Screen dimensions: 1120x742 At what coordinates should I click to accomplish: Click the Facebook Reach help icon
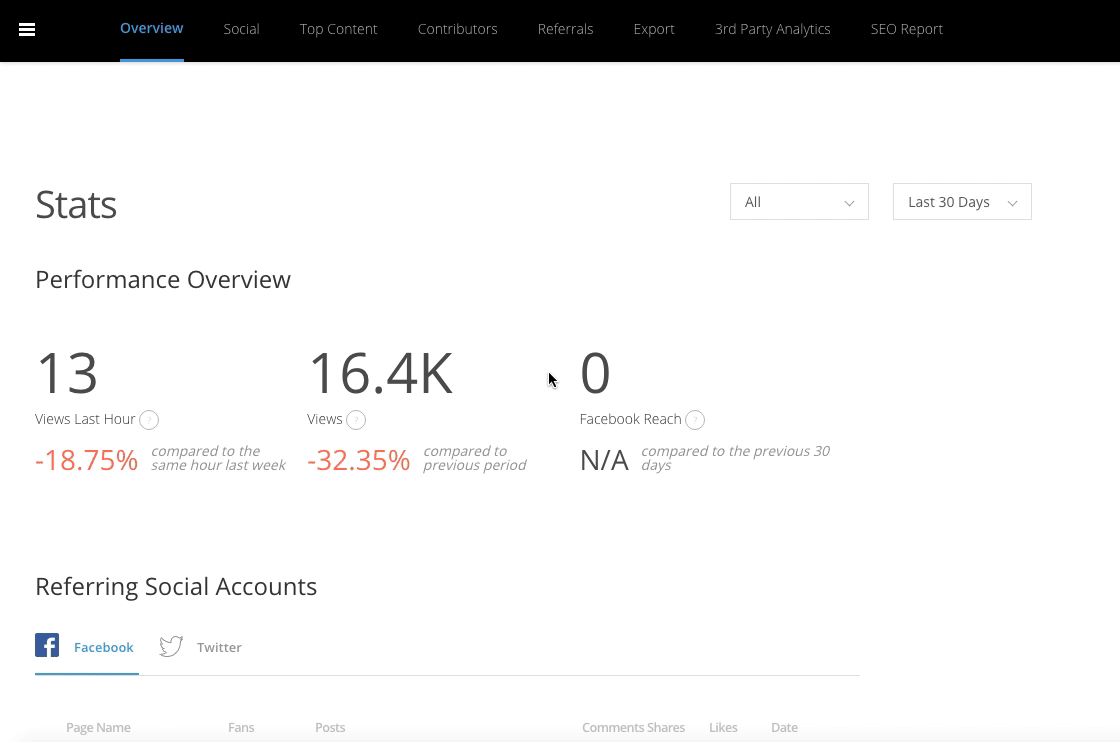click(x=695, y=420)
